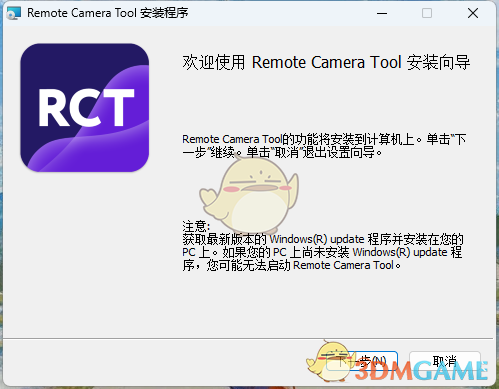
Task: Click the 注意: label
Action: tap(196, 226)
